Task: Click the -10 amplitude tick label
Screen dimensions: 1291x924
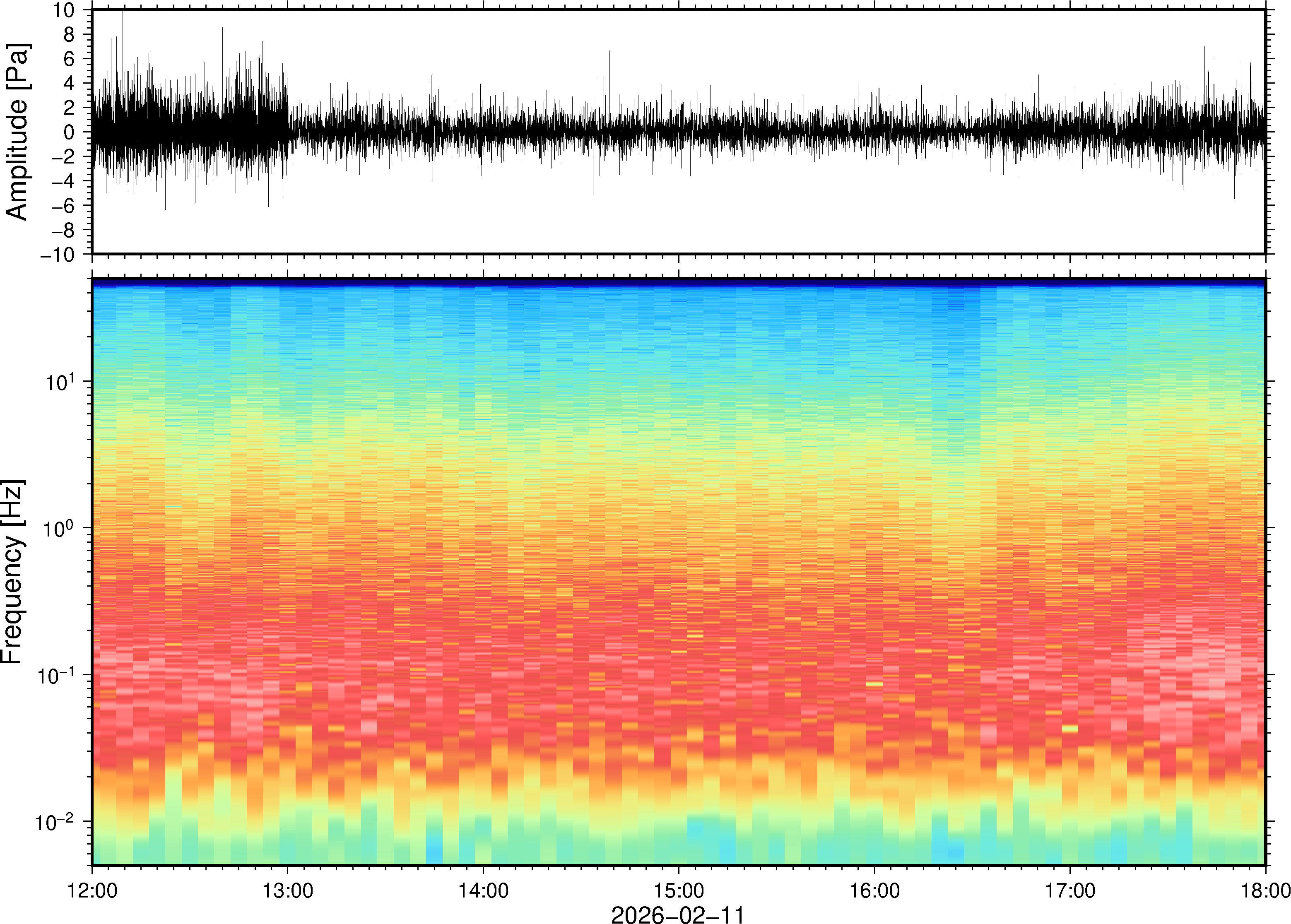Action: [58, 255]
